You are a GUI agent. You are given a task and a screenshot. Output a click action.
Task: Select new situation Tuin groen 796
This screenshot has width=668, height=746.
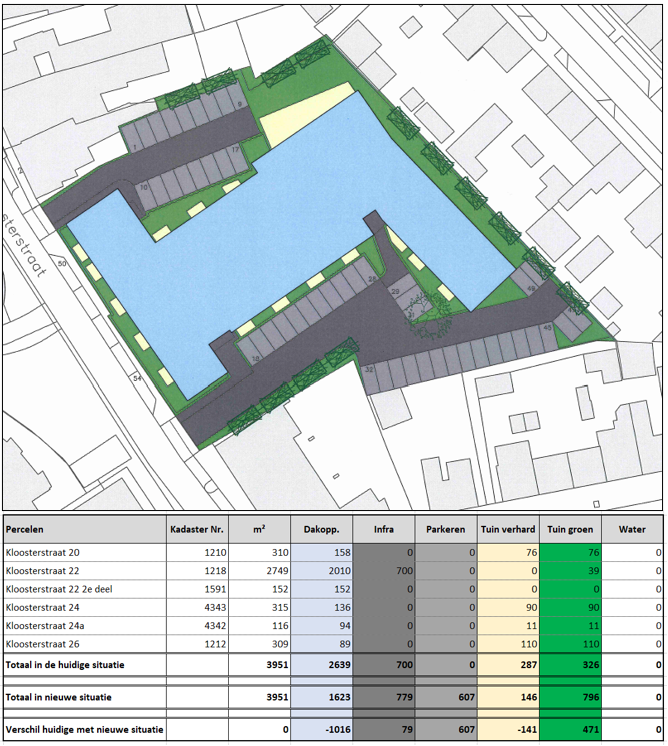(x=591, y=697)
